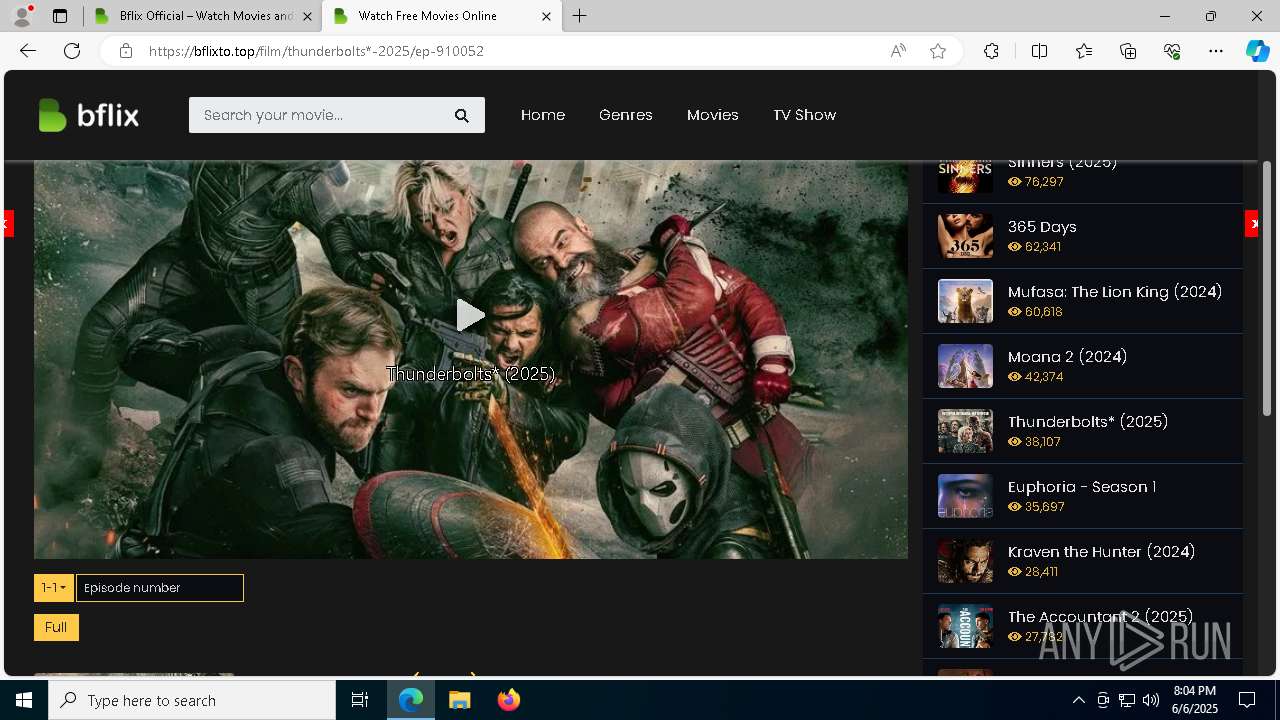Click the 365 Days poster thumbnail
This screenshot has width=1280, height=720.
pyautogui.click(x=965, y=237)
